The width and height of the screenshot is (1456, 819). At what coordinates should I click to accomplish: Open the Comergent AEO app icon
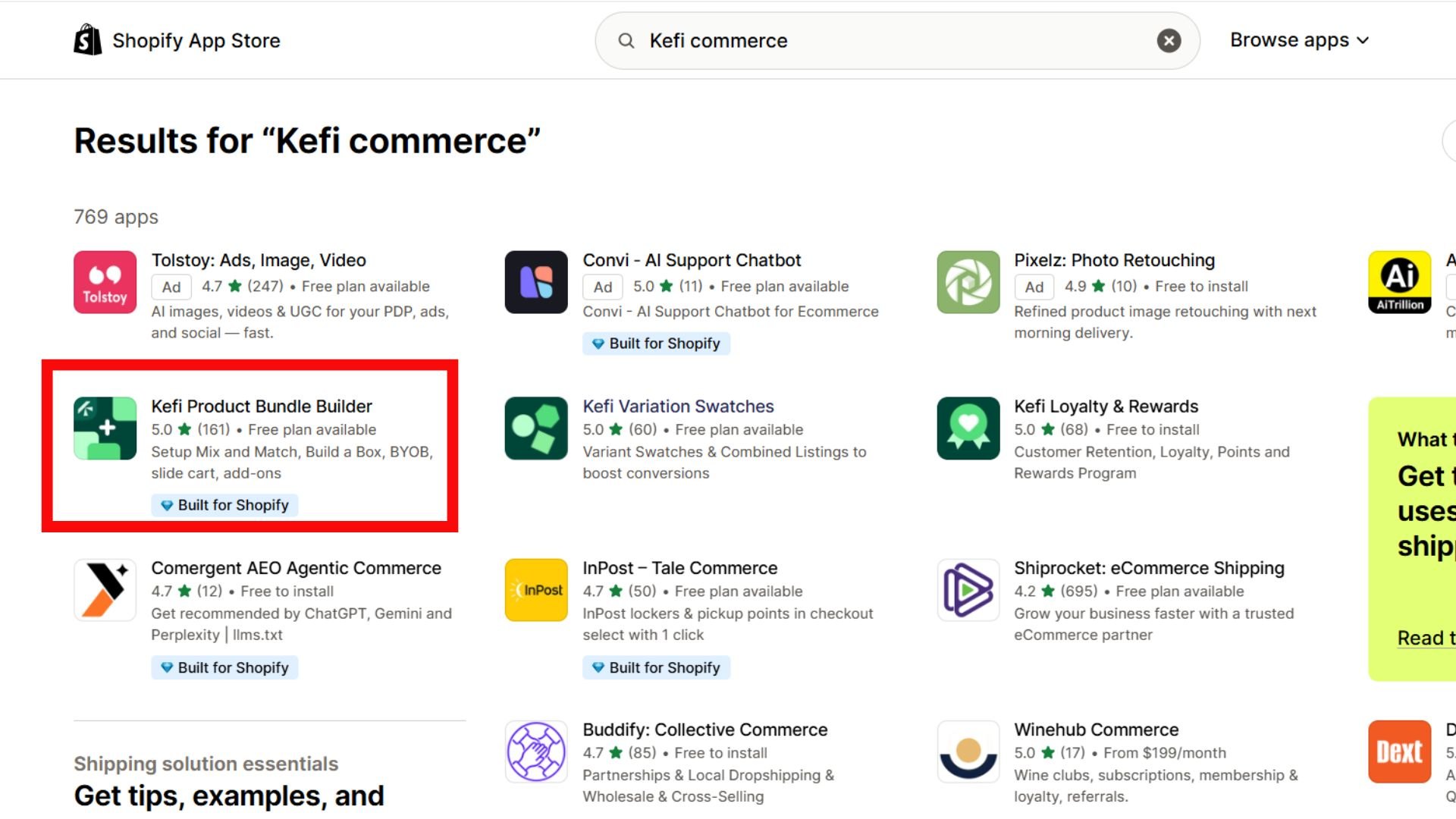click(105, 590)
